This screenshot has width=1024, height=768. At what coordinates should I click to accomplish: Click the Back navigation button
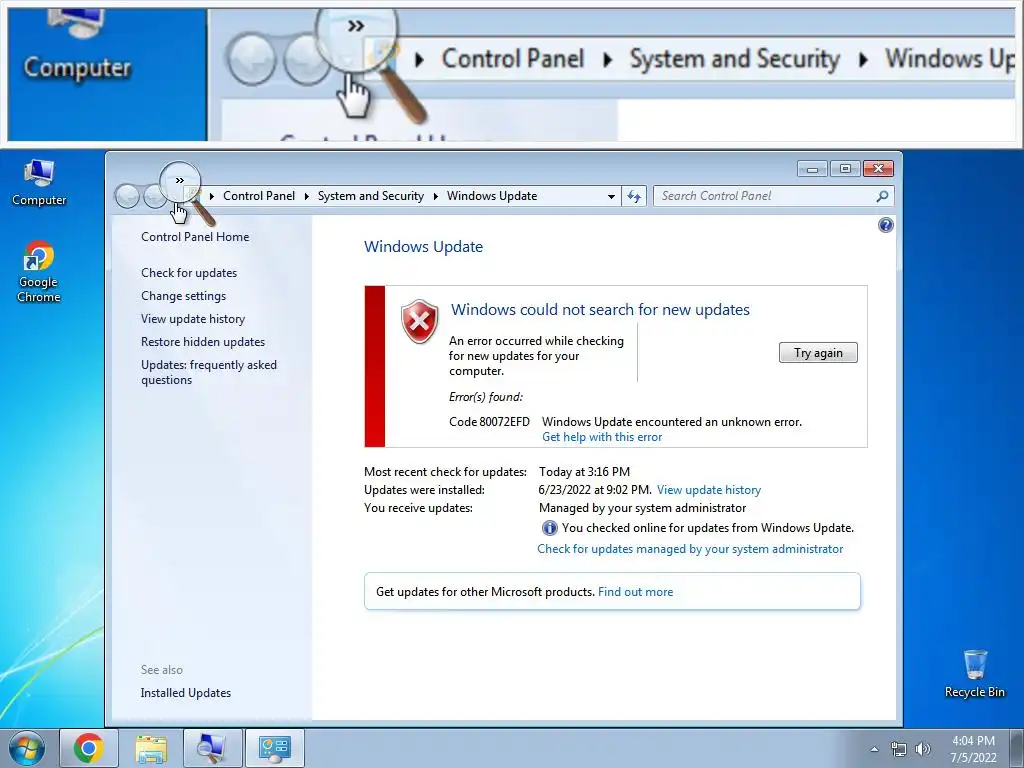127,196
